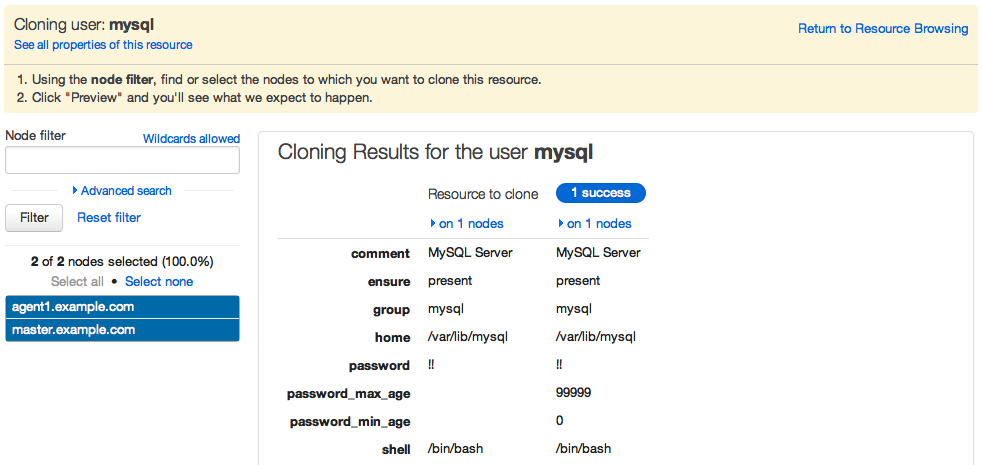
Task: Select the "comment" property label
Action: click(380, 254)
